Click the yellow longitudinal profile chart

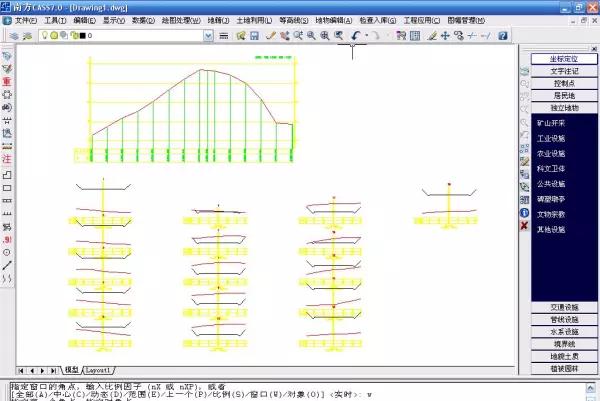[x=186, y=109]
